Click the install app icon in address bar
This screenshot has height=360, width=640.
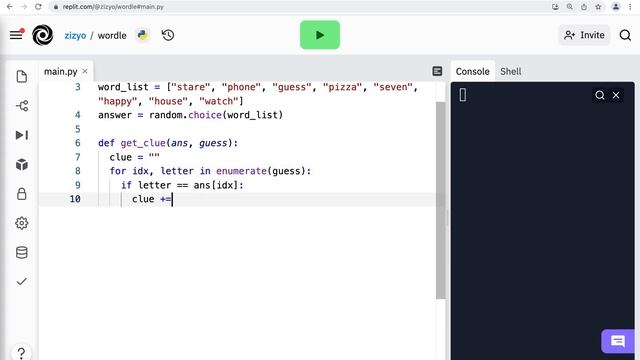[555, 7]
